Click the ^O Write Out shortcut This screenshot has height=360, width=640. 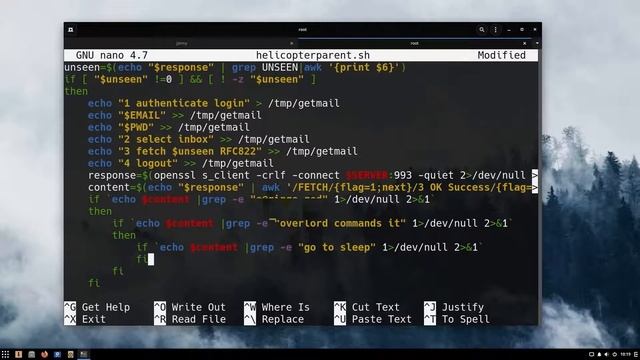pyautogui.click(x=190, y=307)
